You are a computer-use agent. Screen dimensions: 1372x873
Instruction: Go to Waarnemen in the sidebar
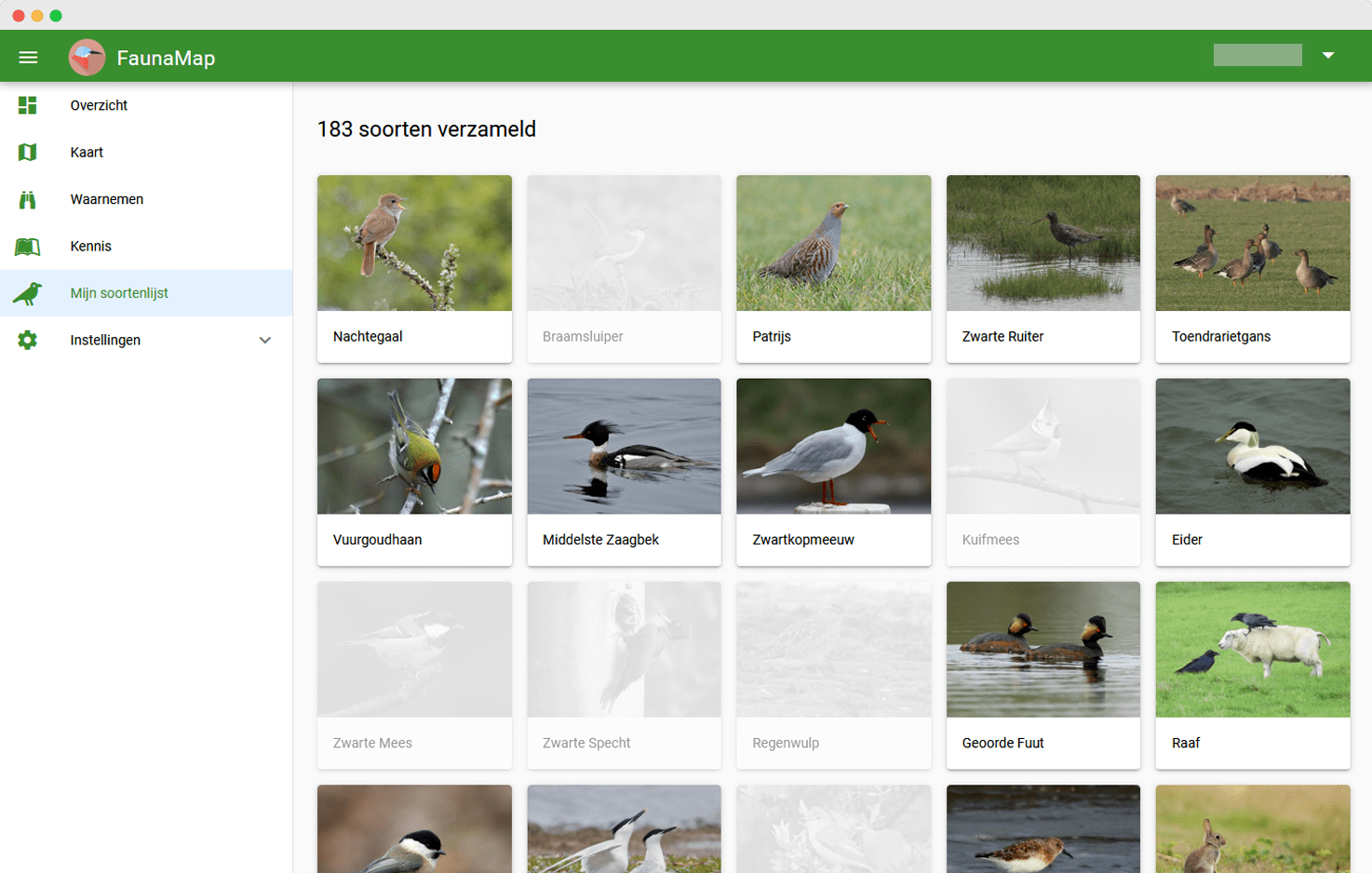(106, 199)
